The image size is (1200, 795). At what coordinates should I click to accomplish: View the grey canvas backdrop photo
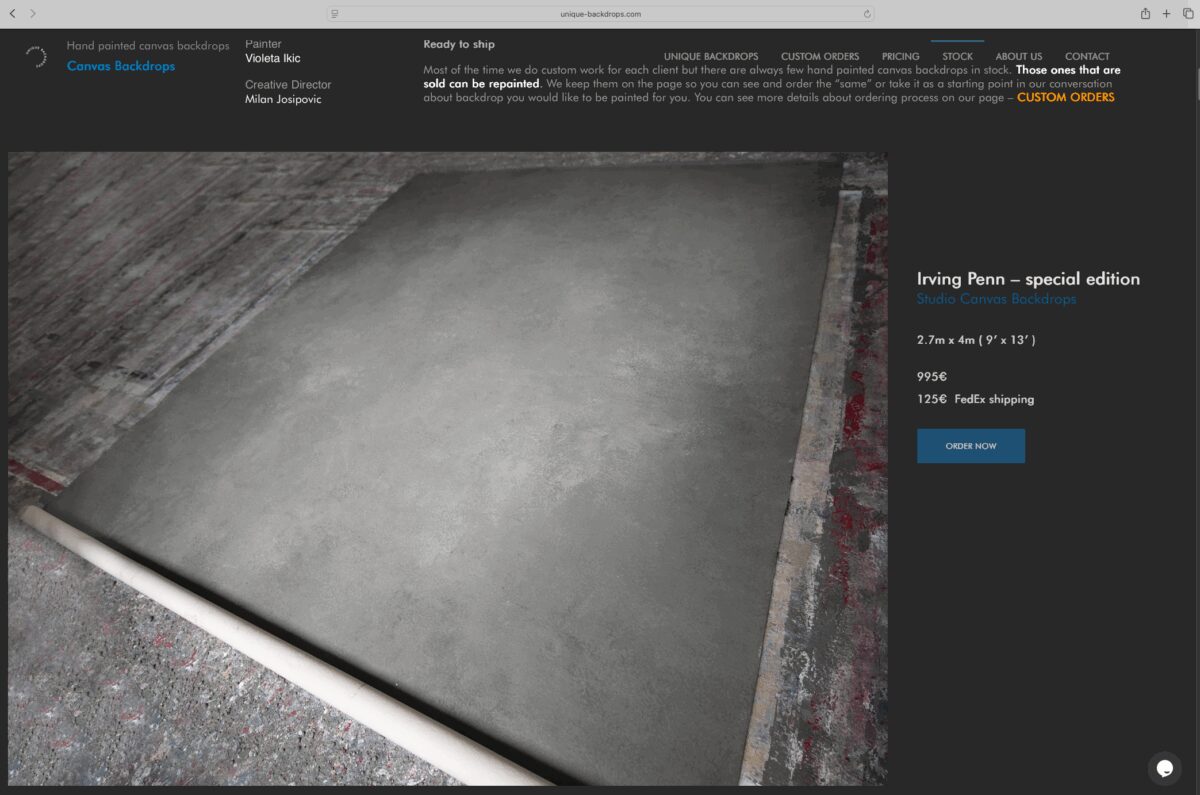click(447, 468)
